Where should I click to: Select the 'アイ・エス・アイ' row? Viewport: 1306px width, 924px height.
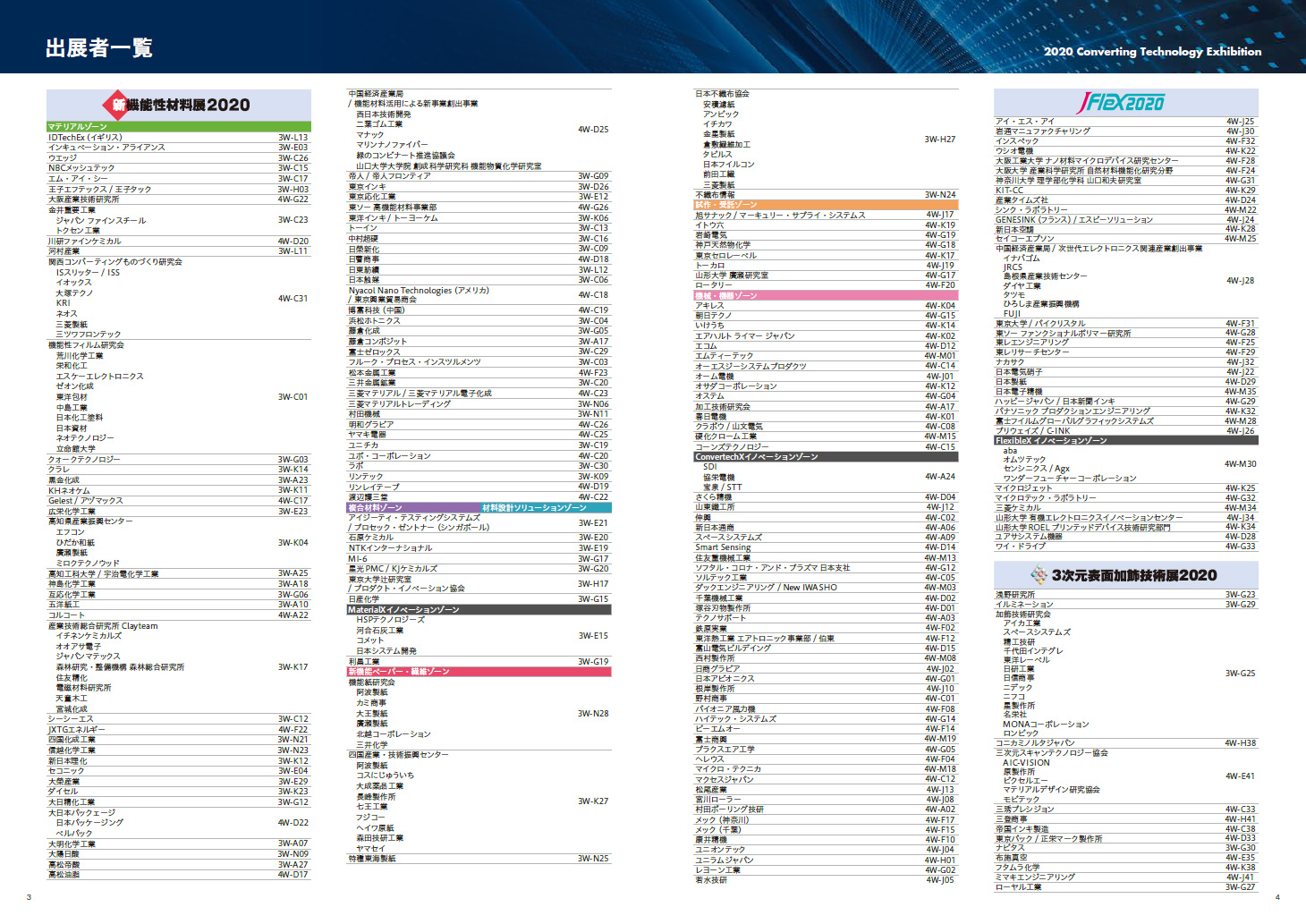click(x=1126, y=122)
